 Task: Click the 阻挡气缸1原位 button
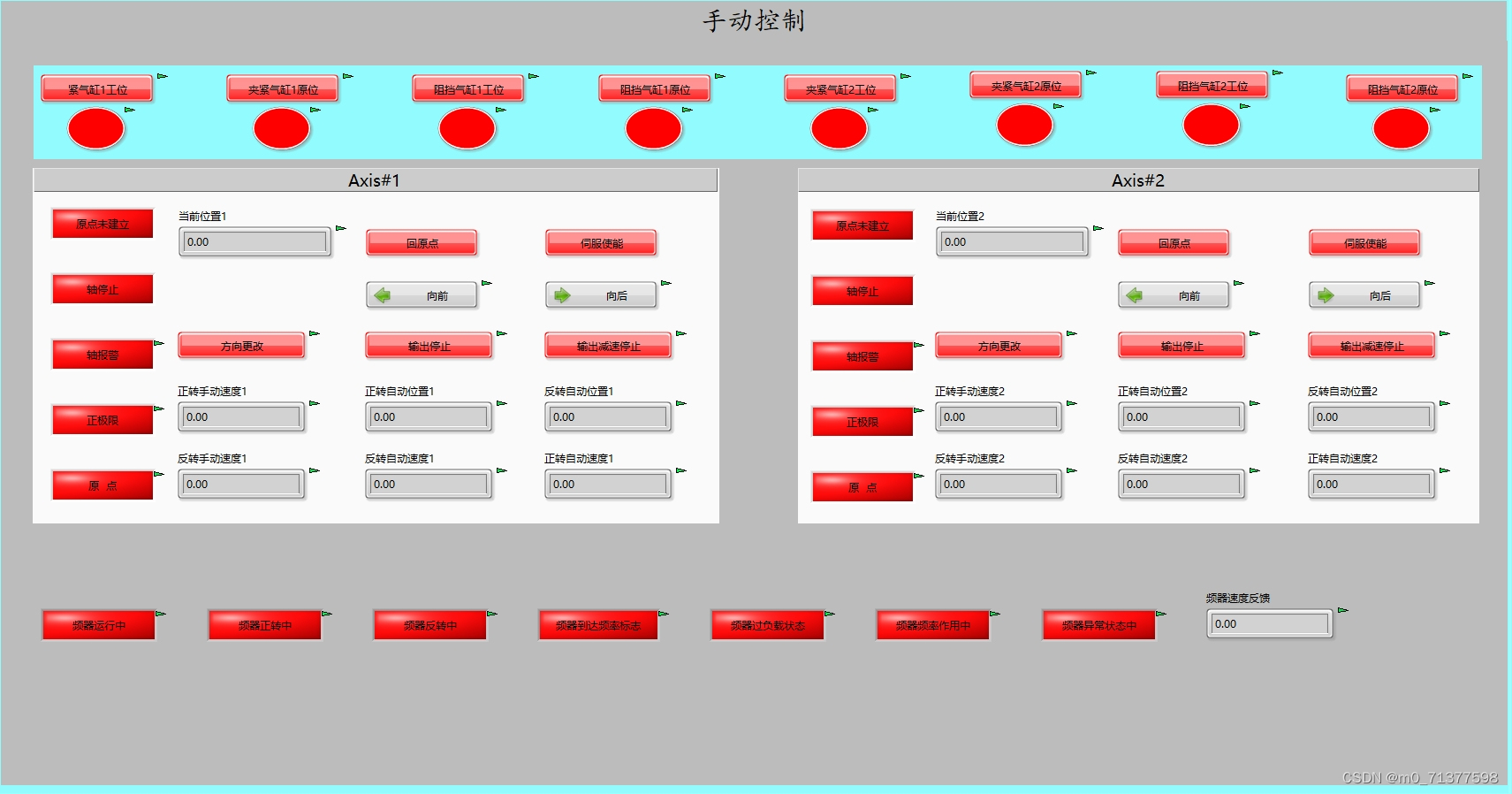pos(655,89)
